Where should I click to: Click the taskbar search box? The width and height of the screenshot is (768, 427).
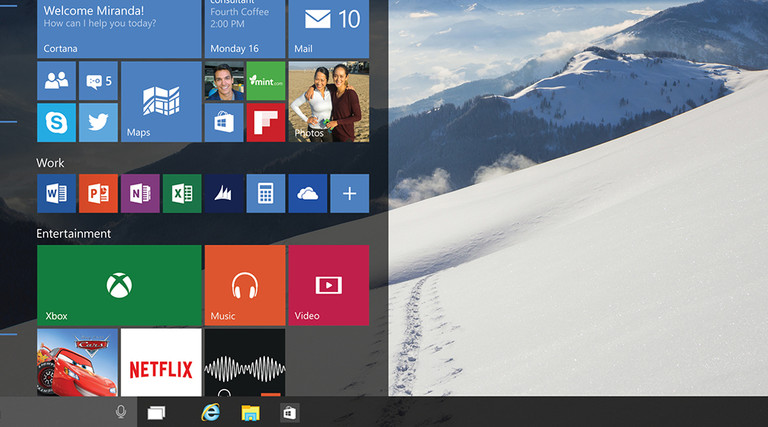(69, 412)
